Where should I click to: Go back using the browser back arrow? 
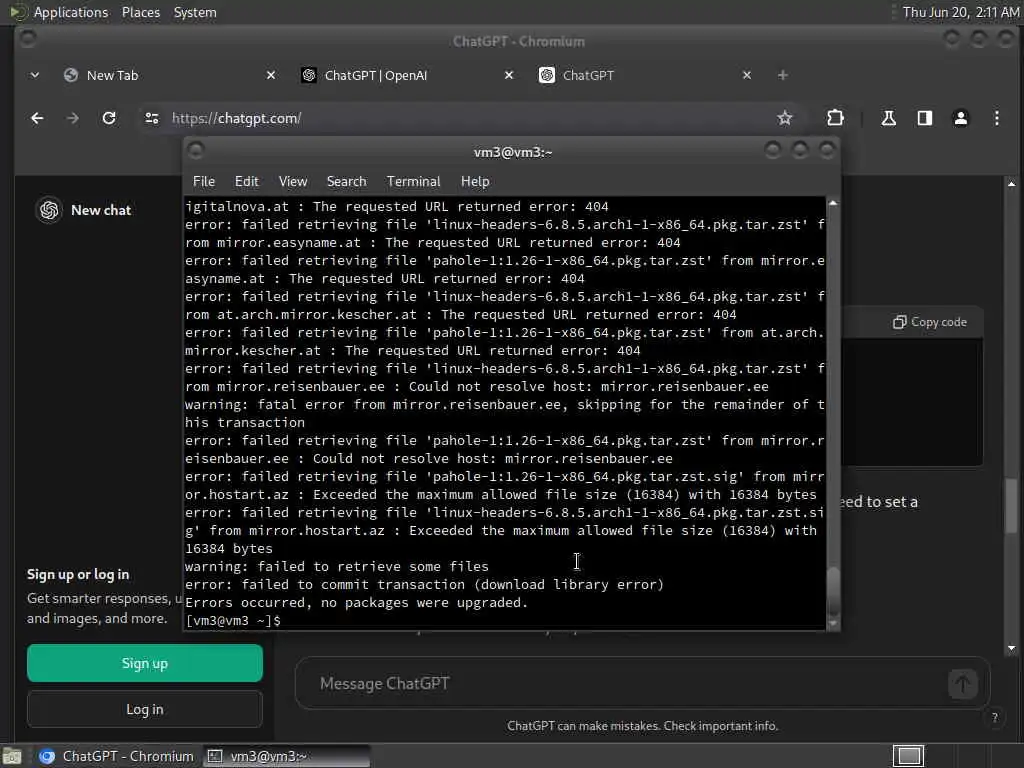(37, 118)
